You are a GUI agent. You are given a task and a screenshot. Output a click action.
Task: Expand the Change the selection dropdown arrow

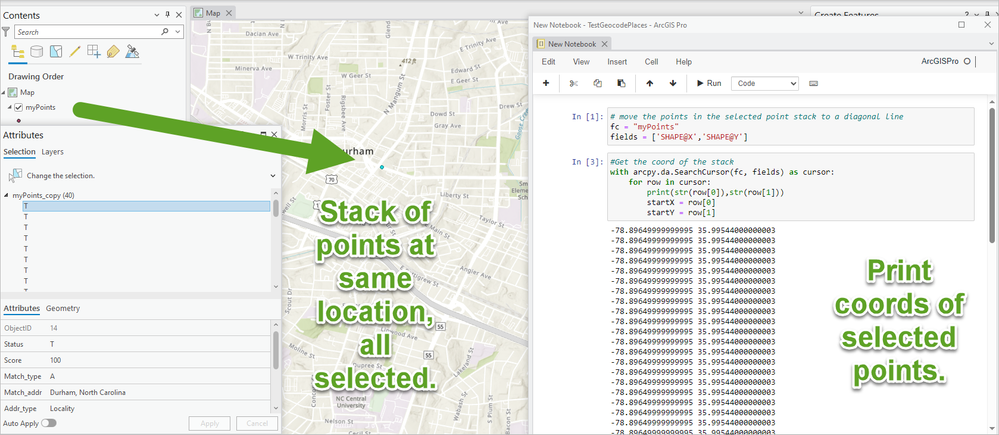[273, 176]
